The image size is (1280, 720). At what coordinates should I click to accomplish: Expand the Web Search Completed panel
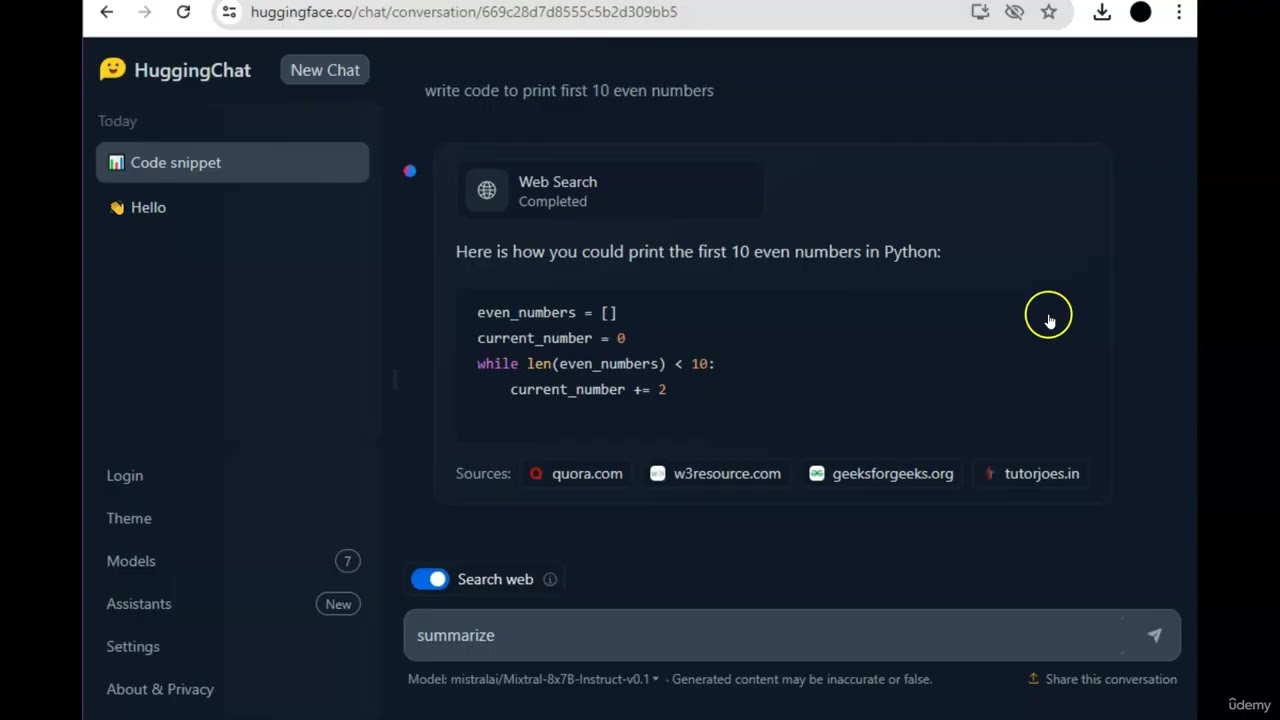tap(610, 191)
